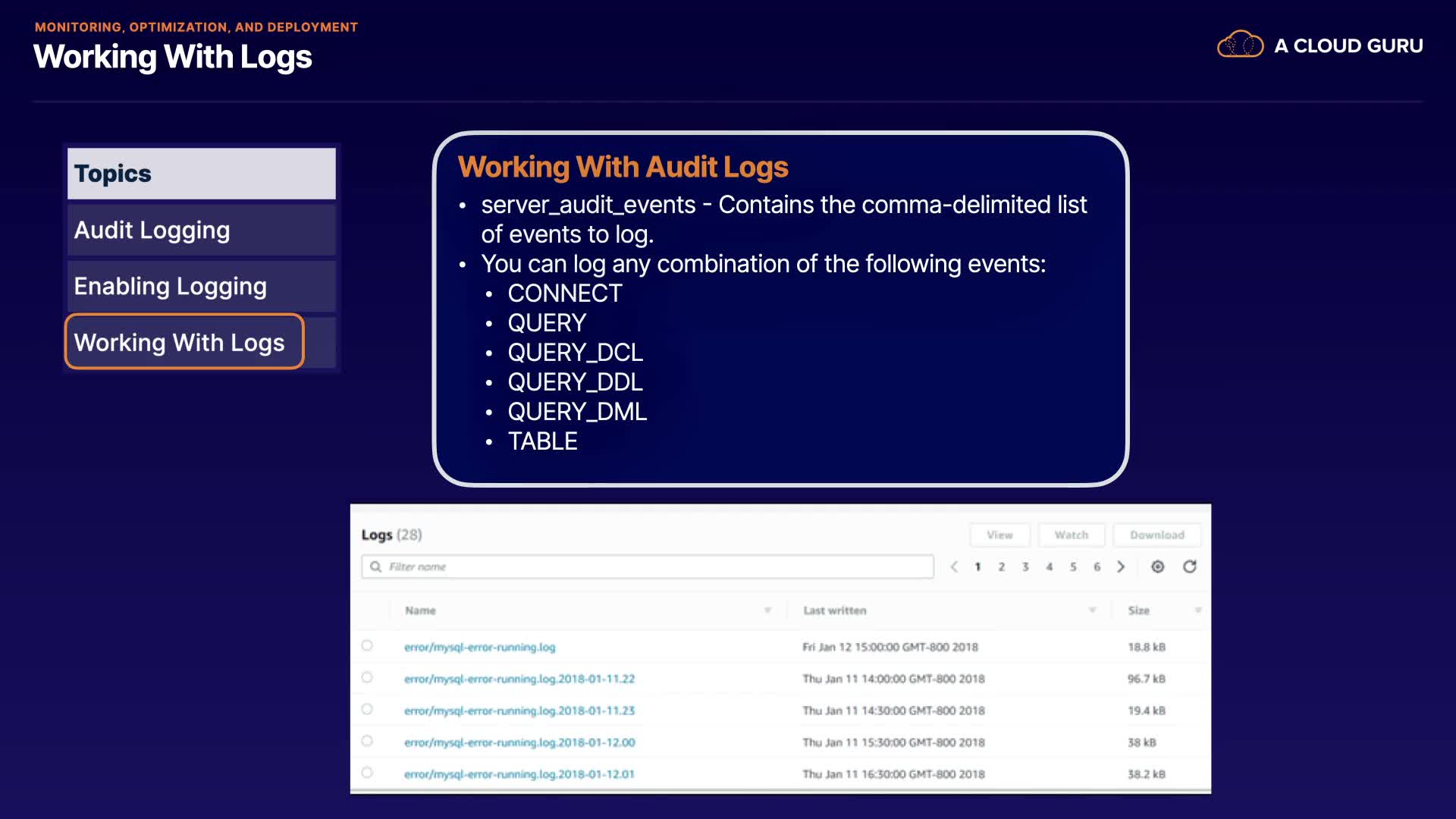
Task: Select radio for log.2018-01-11.22 row
Action: coord(367,678)
